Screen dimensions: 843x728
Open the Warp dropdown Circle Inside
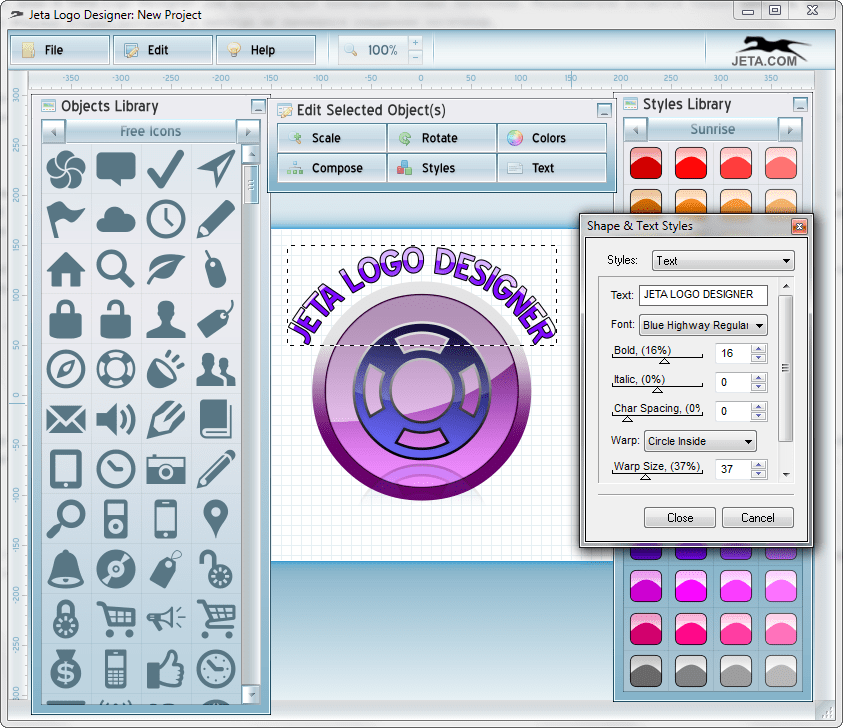[700, 441]
